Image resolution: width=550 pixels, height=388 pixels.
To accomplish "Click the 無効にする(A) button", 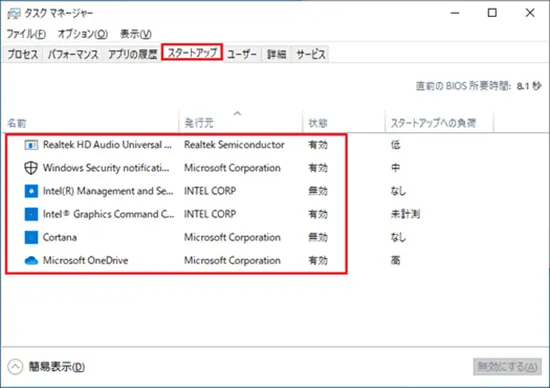I will tap(507, 367).
